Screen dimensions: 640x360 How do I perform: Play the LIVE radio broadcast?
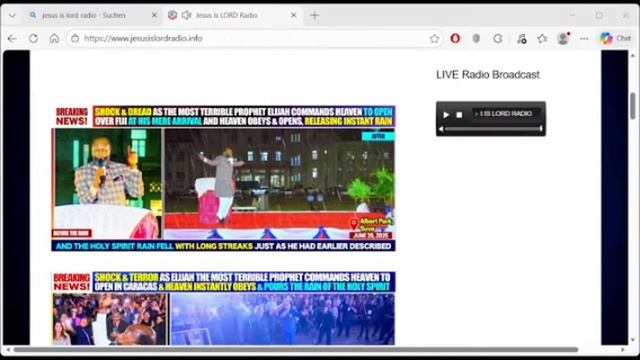pyautogui.click(x=446, y=115)
